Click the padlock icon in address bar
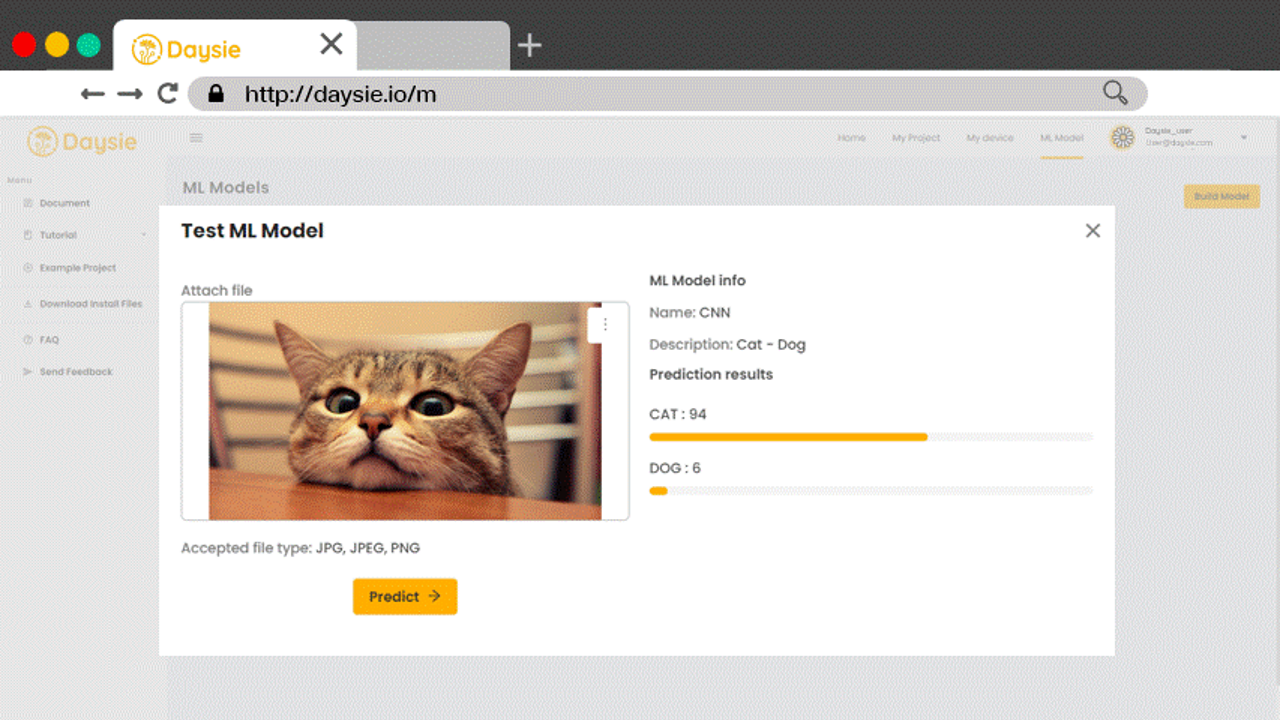This screenshot has height=720, width=1280. coord(216,94)
